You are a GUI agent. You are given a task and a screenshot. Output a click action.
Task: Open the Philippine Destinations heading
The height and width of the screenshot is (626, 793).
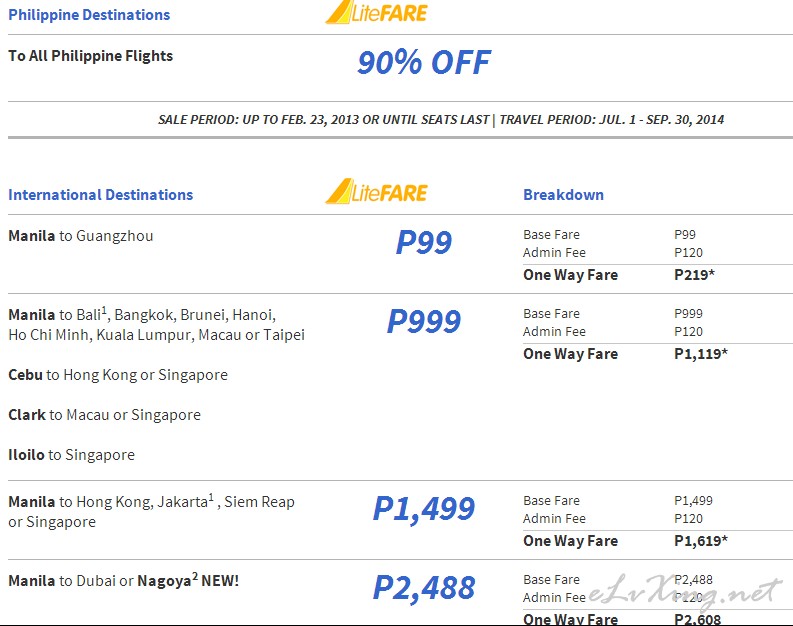point(89,15)
